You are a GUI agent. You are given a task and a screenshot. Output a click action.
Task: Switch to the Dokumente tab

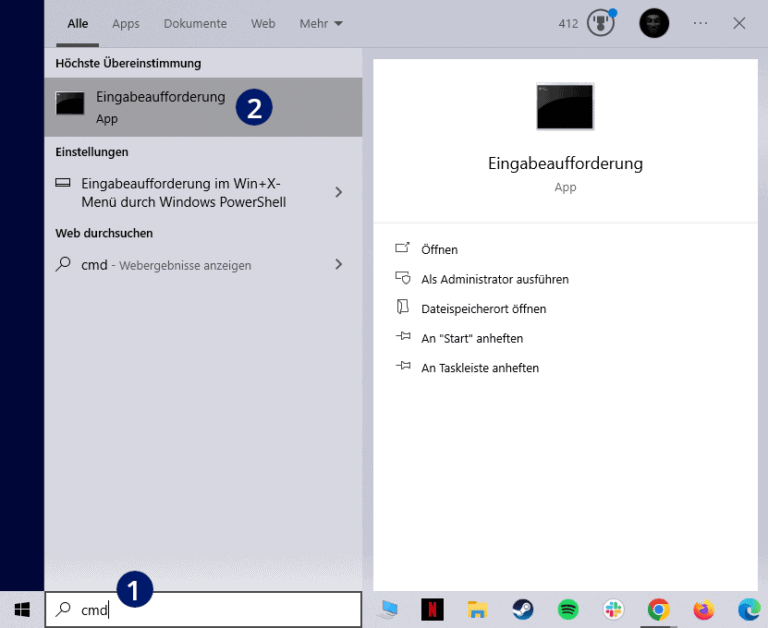pyautogui.click(x=195, y=23)
